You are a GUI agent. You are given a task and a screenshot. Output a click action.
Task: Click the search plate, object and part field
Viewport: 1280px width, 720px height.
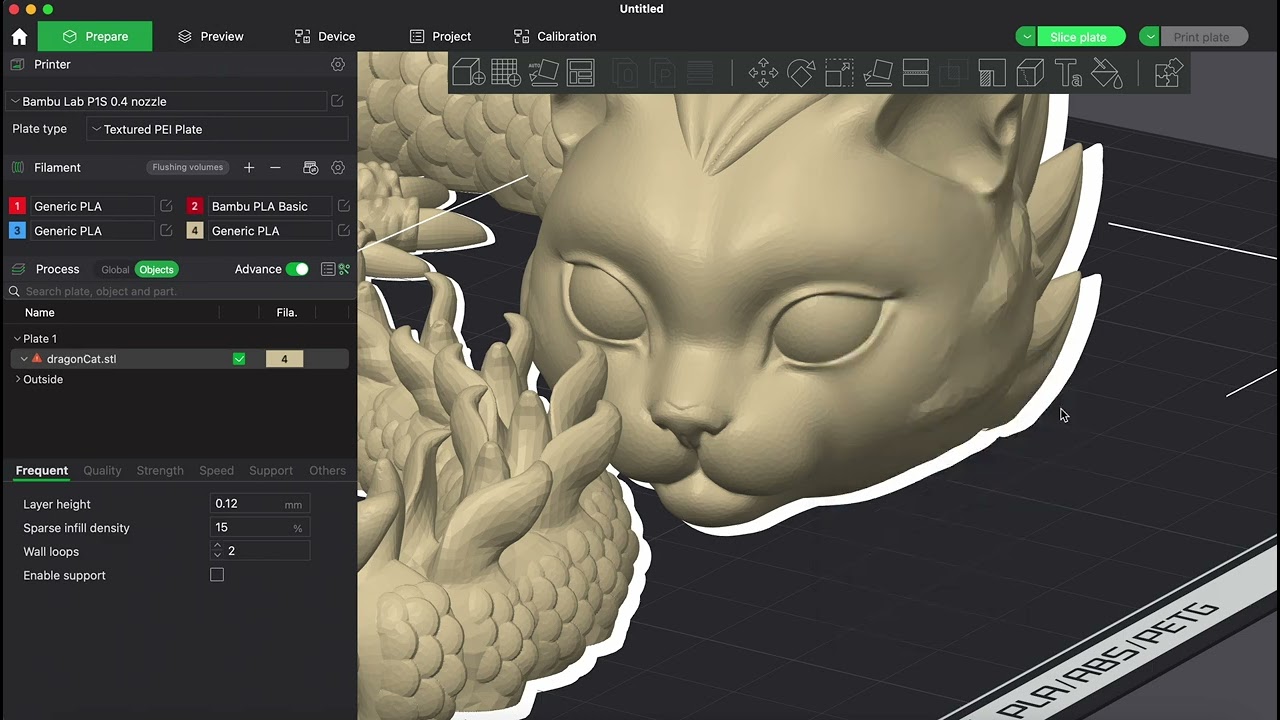(x=180, y=291)
